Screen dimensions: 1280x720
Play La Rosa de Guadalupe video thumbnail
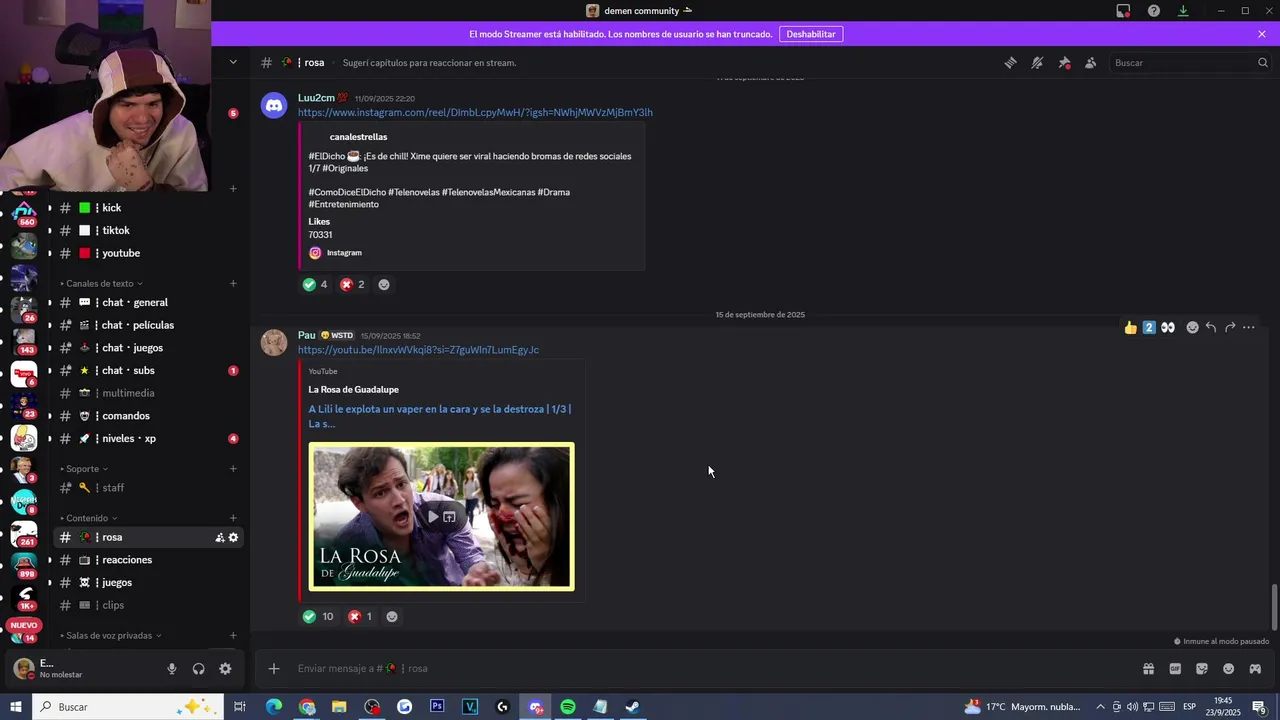click(441, 517)
